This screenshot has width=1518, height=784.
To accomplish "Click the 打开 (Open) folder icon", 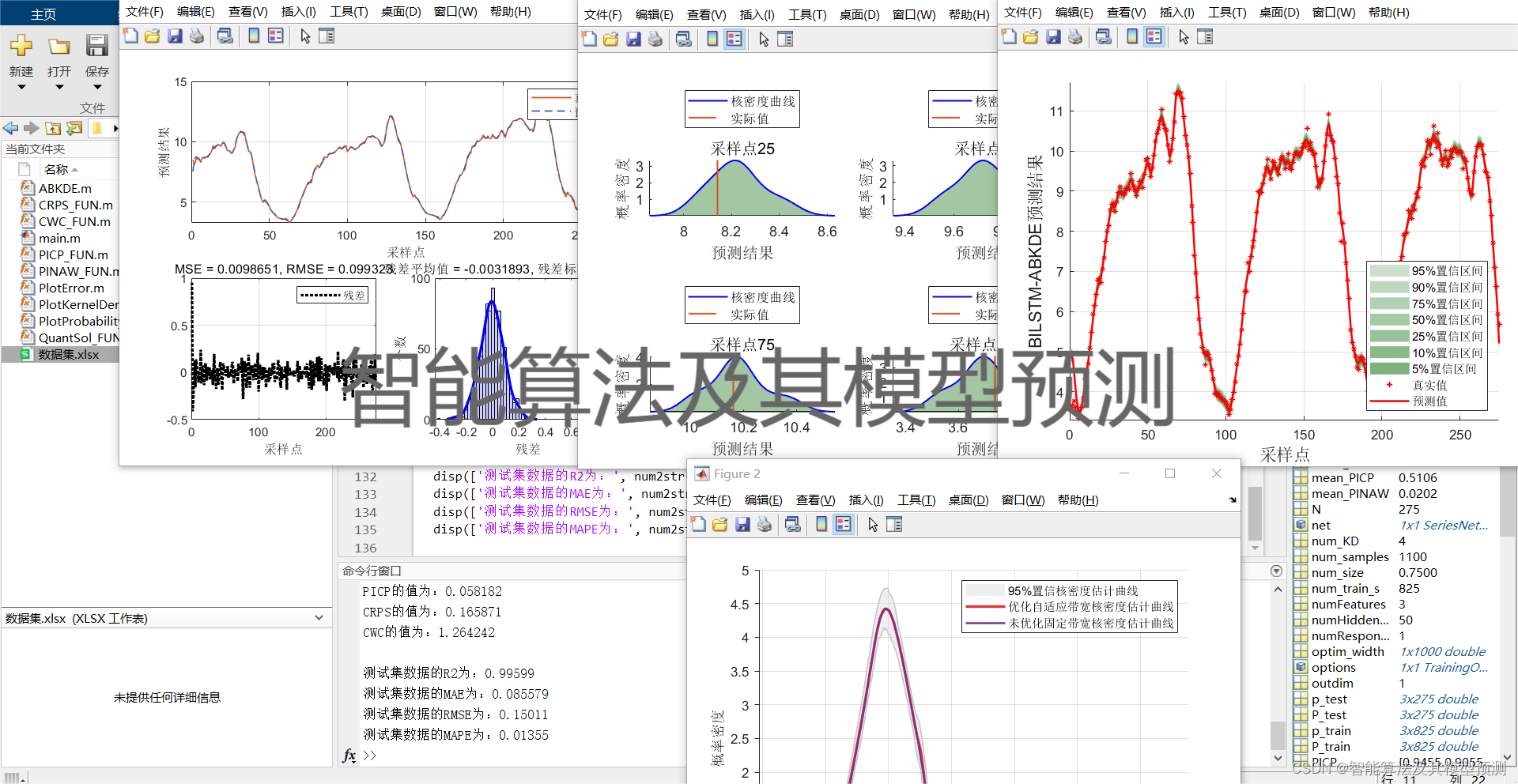I will tap(59, 46).
